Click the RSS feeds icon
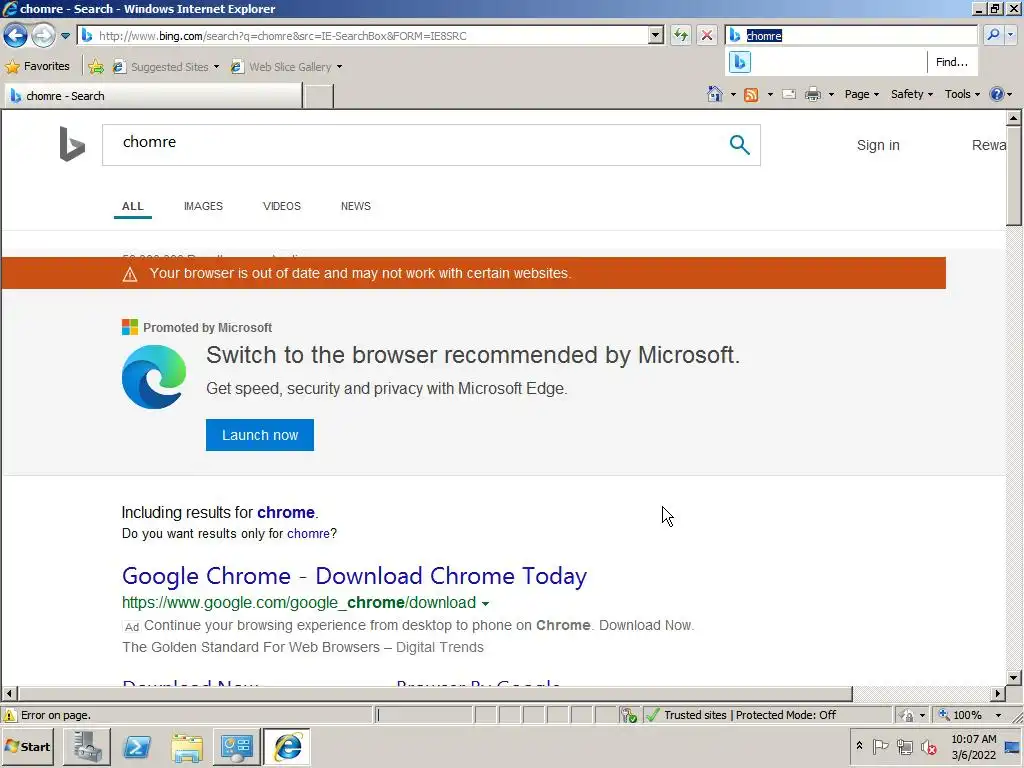This screenshot has width=1024, height=768. 751,95
